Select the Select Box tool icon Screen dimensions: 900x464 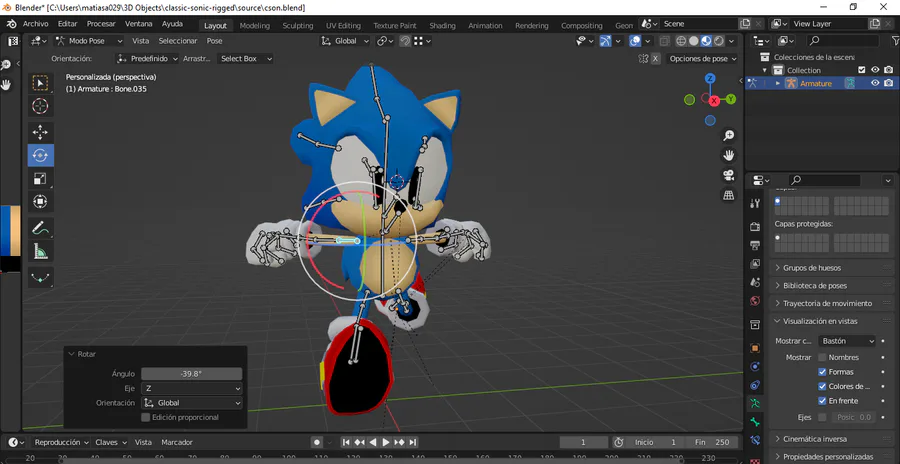40,84
